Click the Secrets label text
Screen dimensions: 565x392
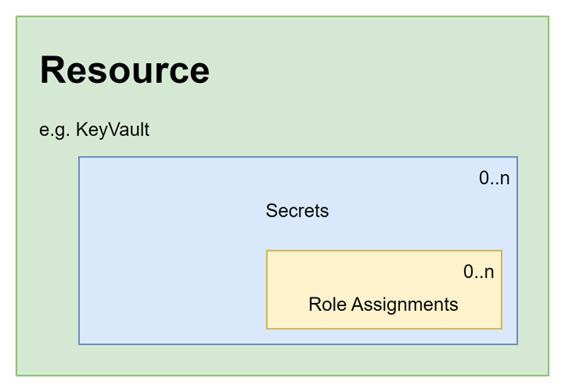coord(297,210)
